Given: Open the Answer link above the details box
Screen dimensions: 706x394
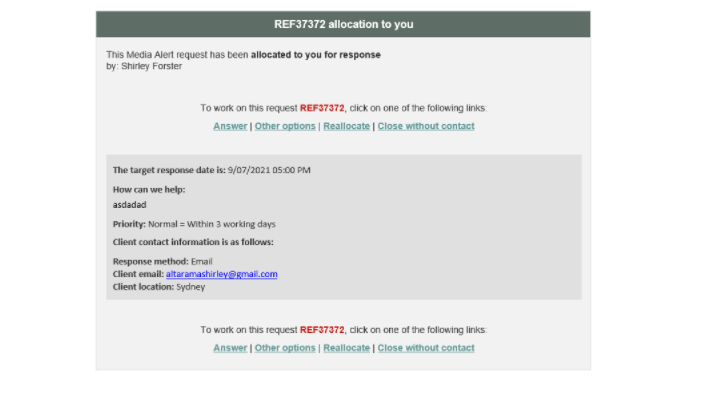Looking at the screenshot, I should coord(230,126).
